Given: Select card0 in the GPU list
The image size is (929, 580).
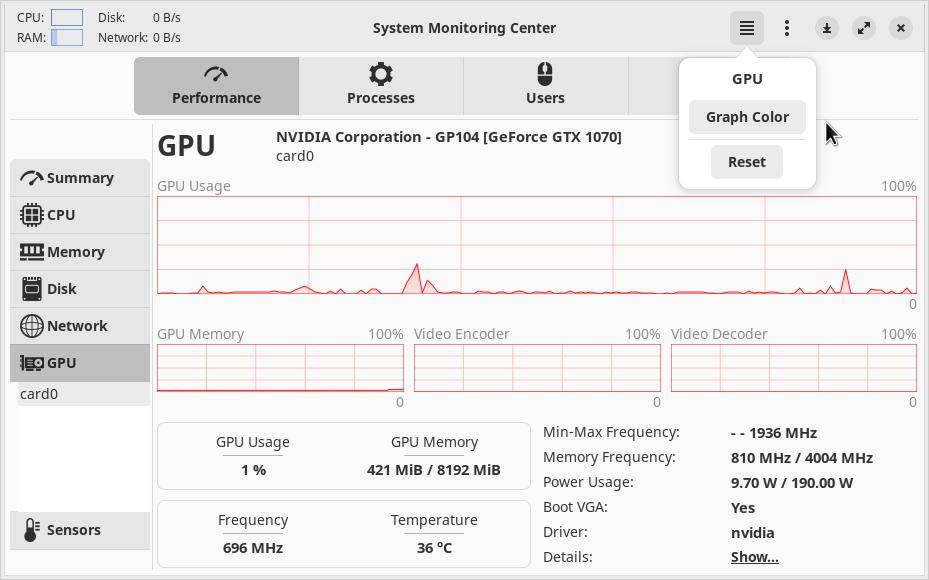Looking at the screenshot, I should [x=40, y=394].
